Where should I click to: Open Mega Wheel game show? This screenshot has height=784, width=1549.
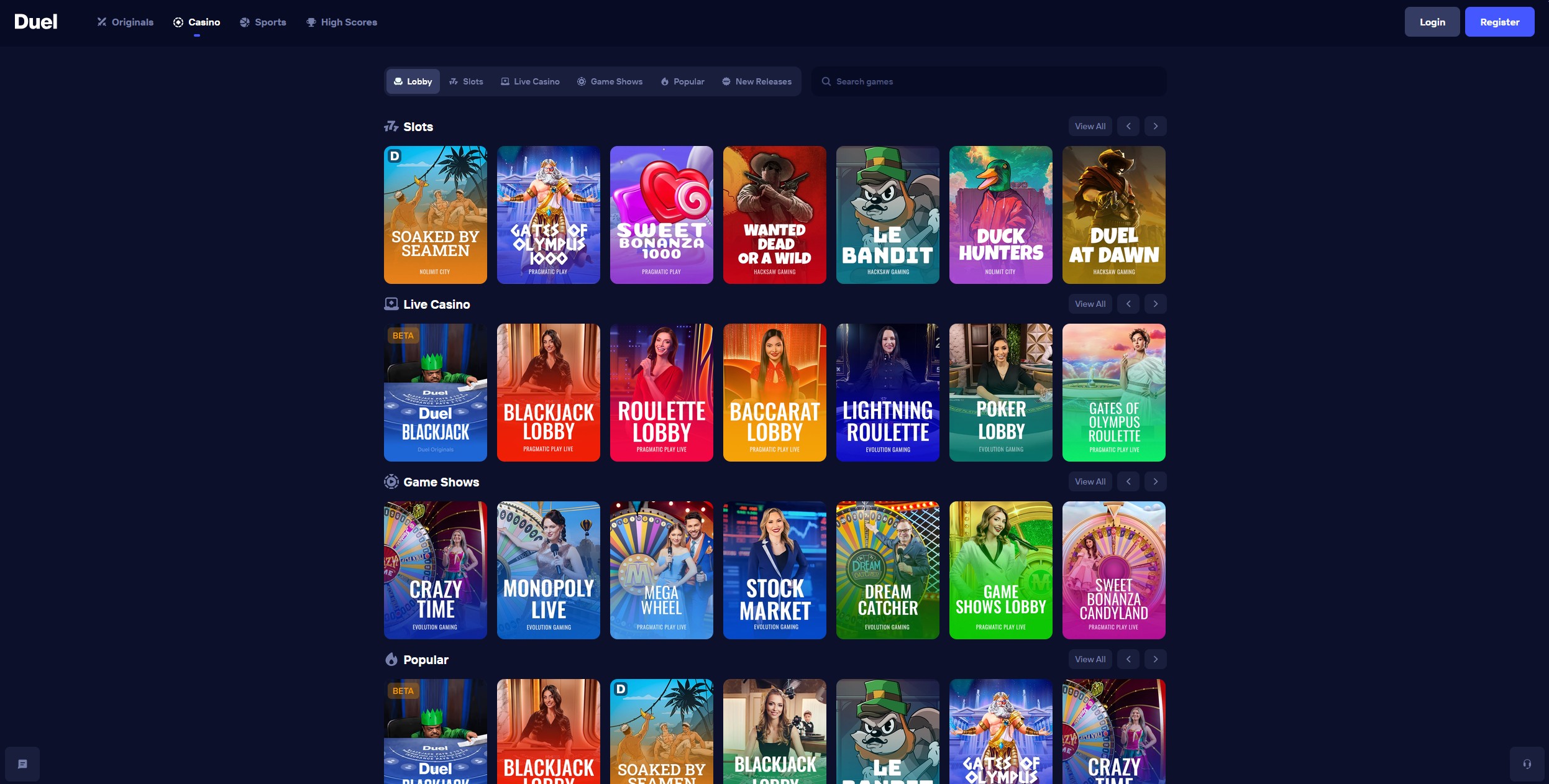pyautogui.click(x=662, y=570)
